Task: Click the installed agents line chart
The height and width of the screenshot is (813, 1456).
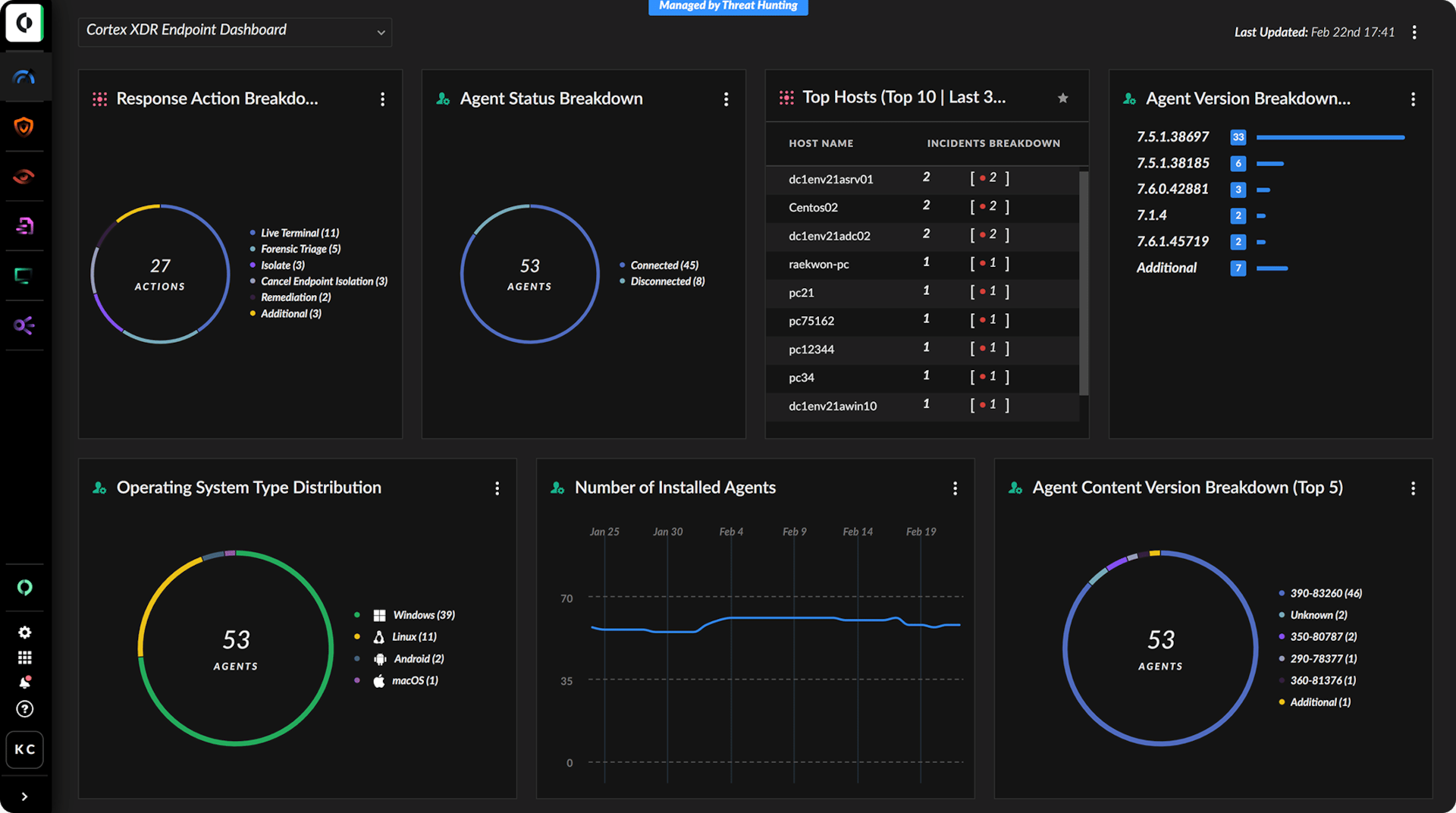Action: (x=776, y=623)
